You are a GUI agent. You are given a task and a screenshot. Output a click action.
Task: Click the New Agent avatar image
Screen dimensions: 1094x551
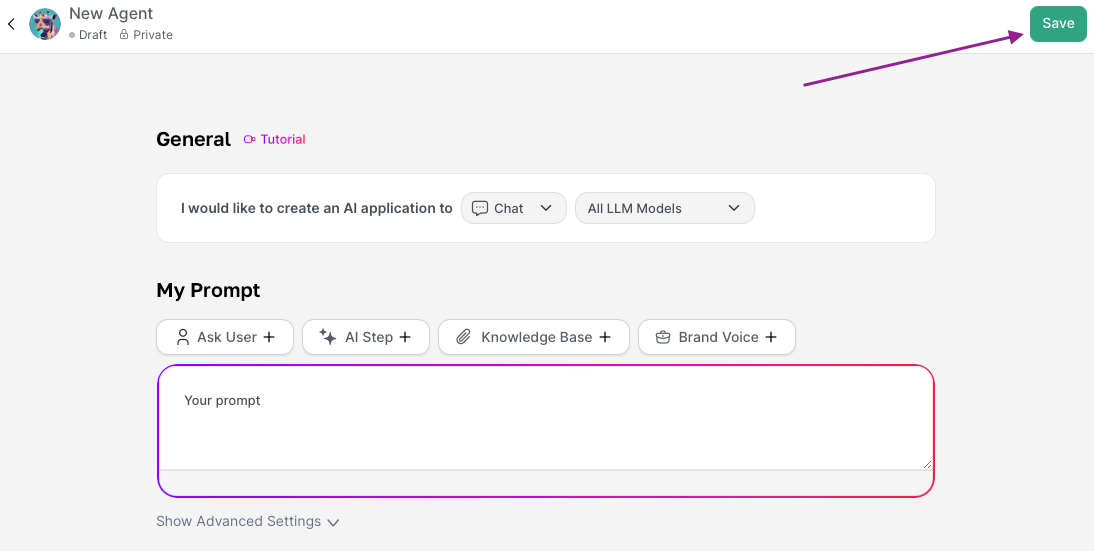pyautogui.click(x=45, y=24)
